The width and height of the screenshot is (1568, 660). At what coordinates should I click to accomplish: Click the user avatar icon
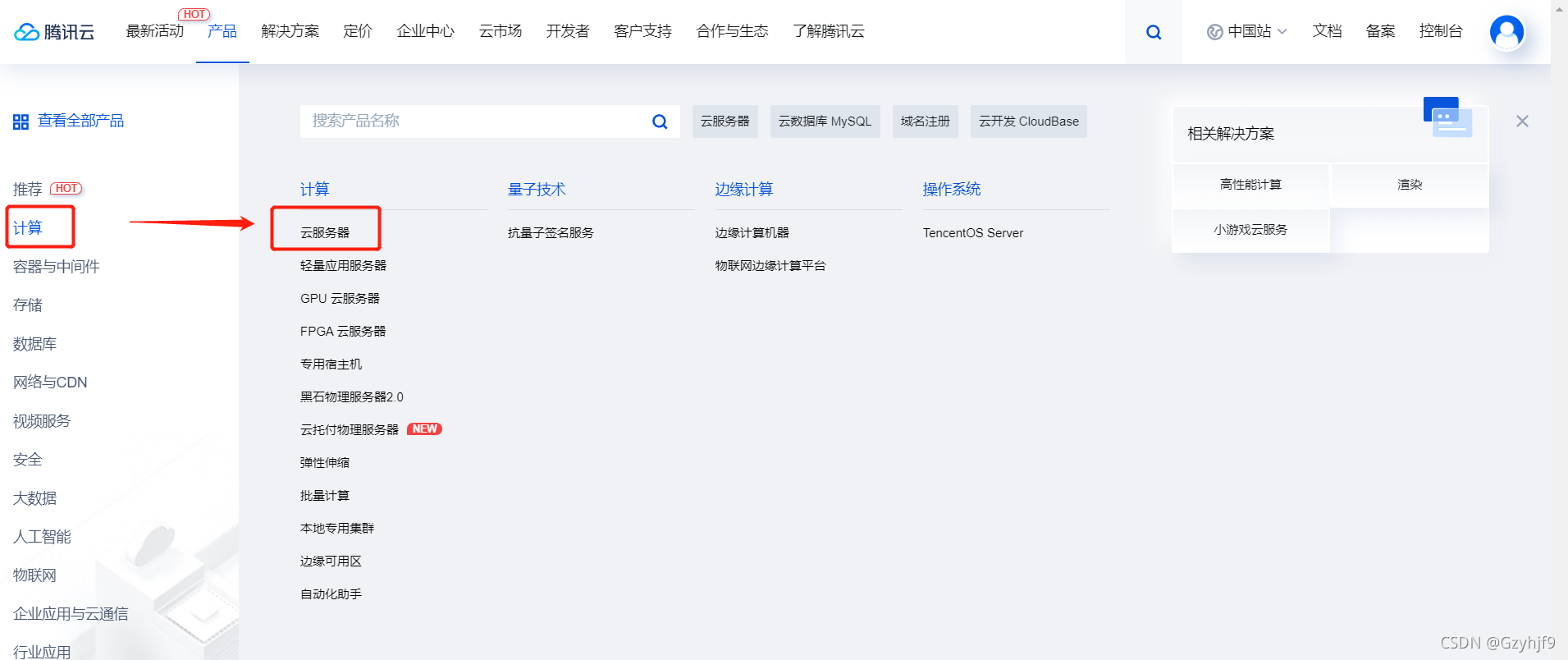tap(1506, 32)
